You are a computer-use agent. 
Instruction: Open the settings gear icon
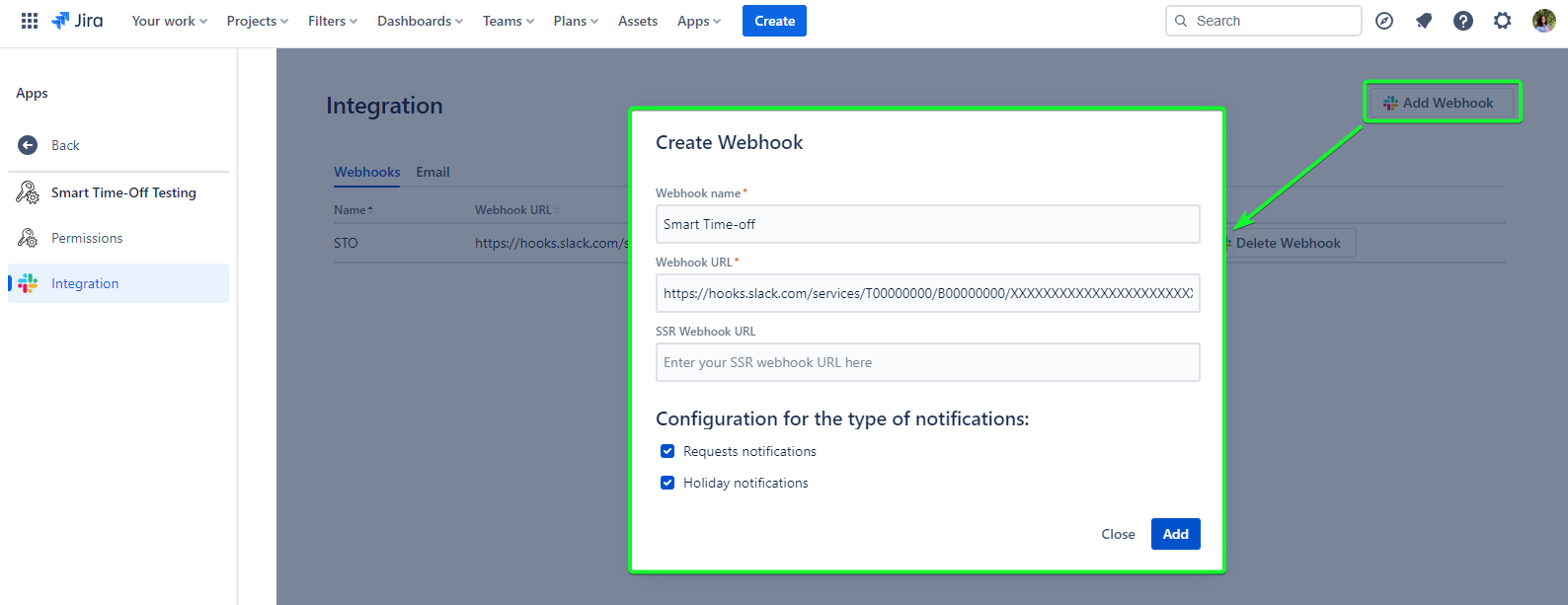[x=1502, y=21]
